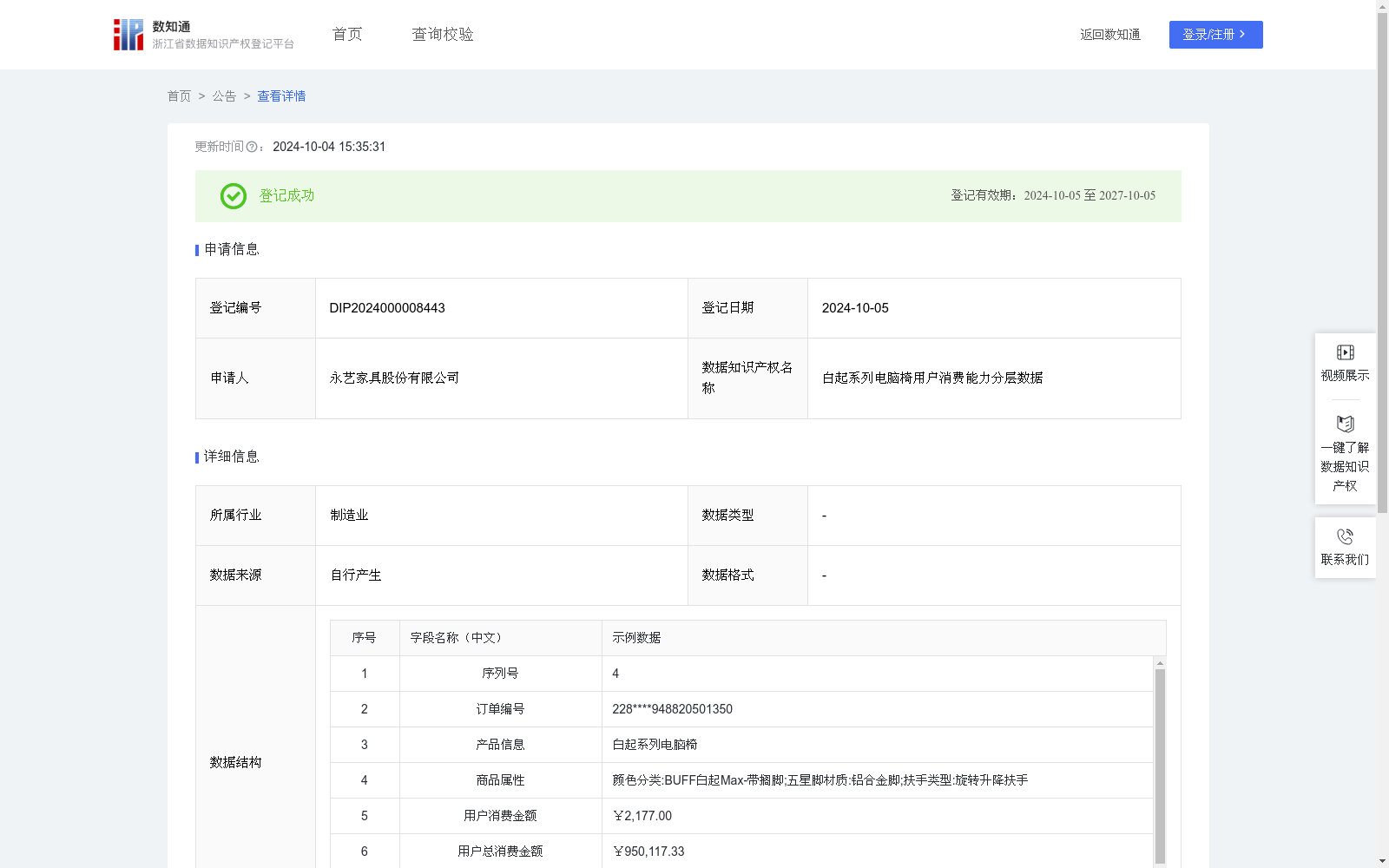Select registration number DIP2024000008443

pyautogui.click(x=387, y=308)
